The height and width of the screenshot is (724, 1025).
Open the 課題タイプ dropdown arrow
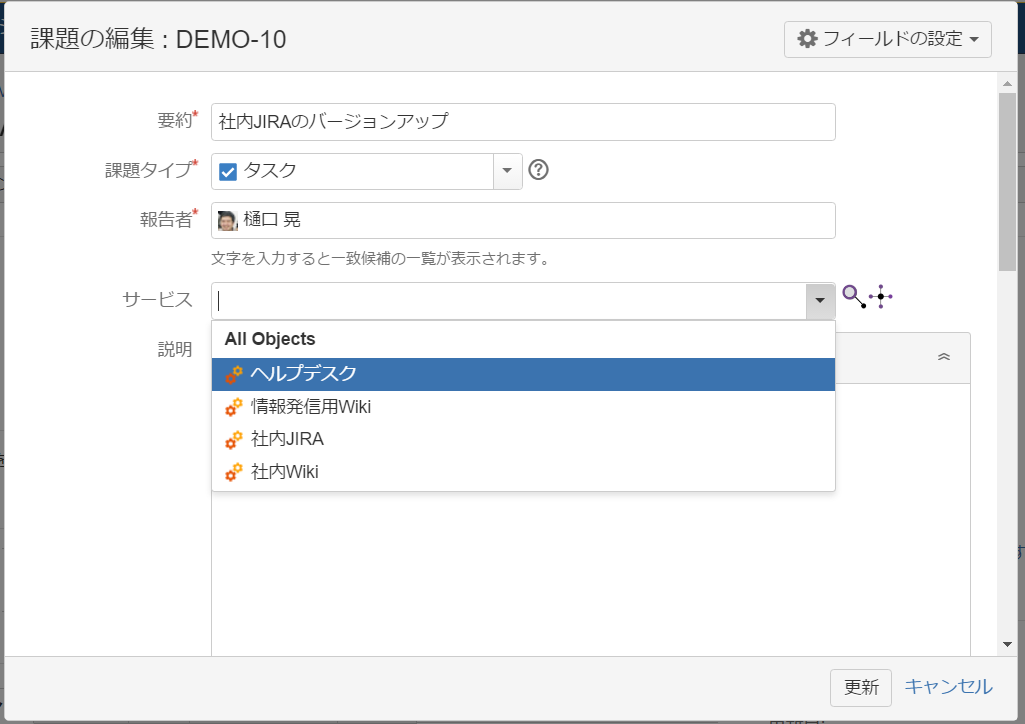[x=507, y=171]
